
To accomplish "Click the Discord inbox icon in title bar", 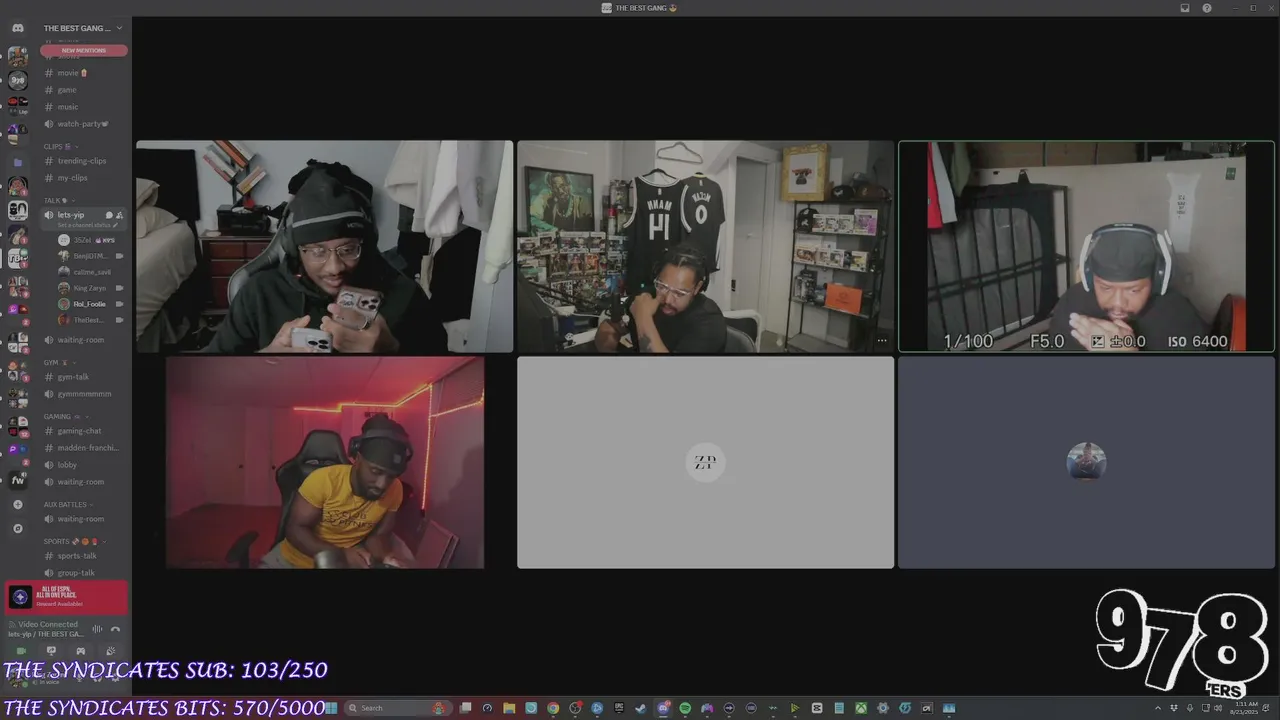I will (x=1185, y=8).
